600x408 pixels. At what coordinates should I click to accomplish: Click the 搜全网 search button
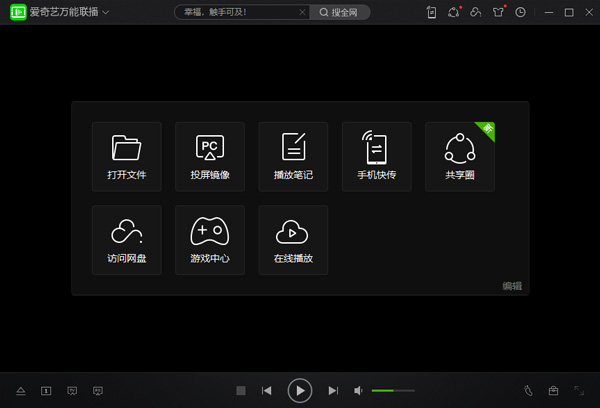click(x=339, y=12)
